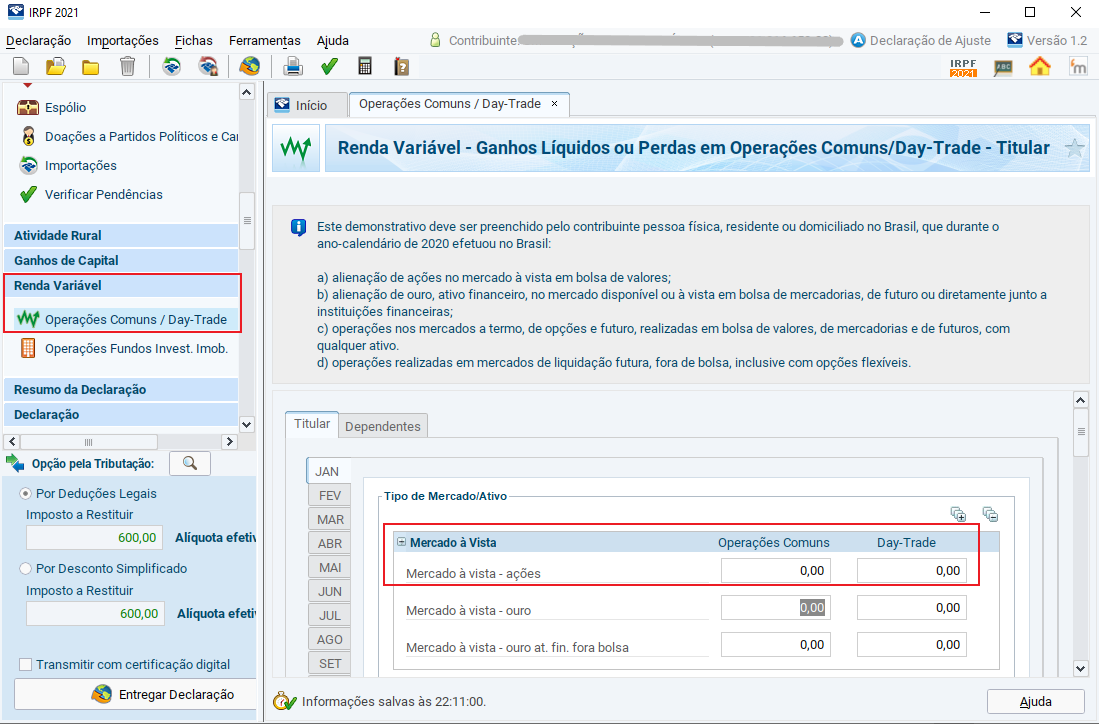Screen dimensions: 1099x724
Task: Expand the Resumo da Declaração section
Action: pyautogui.click(x=80, y=389)
